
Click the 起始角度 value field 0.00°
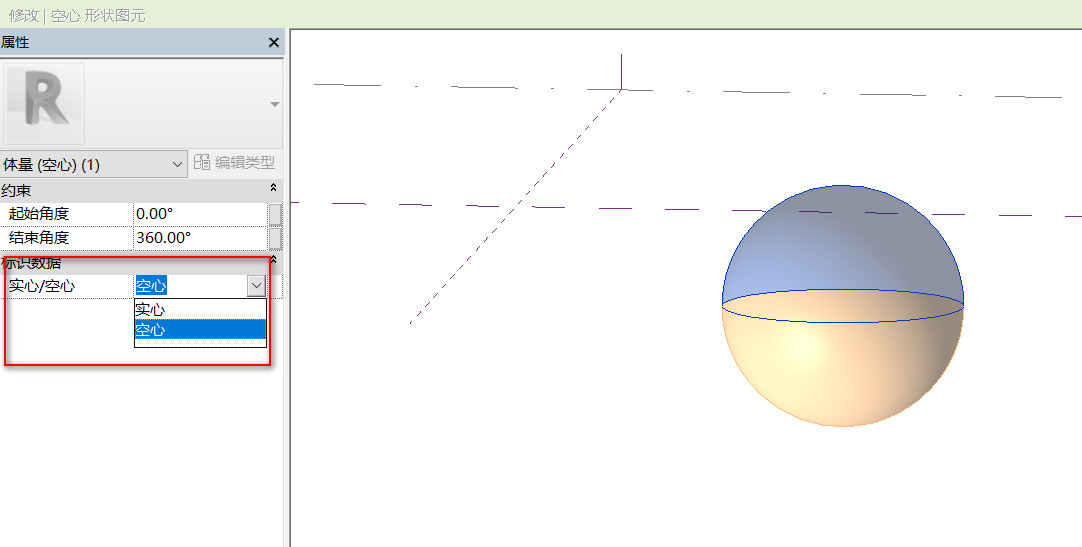[200, 214]
